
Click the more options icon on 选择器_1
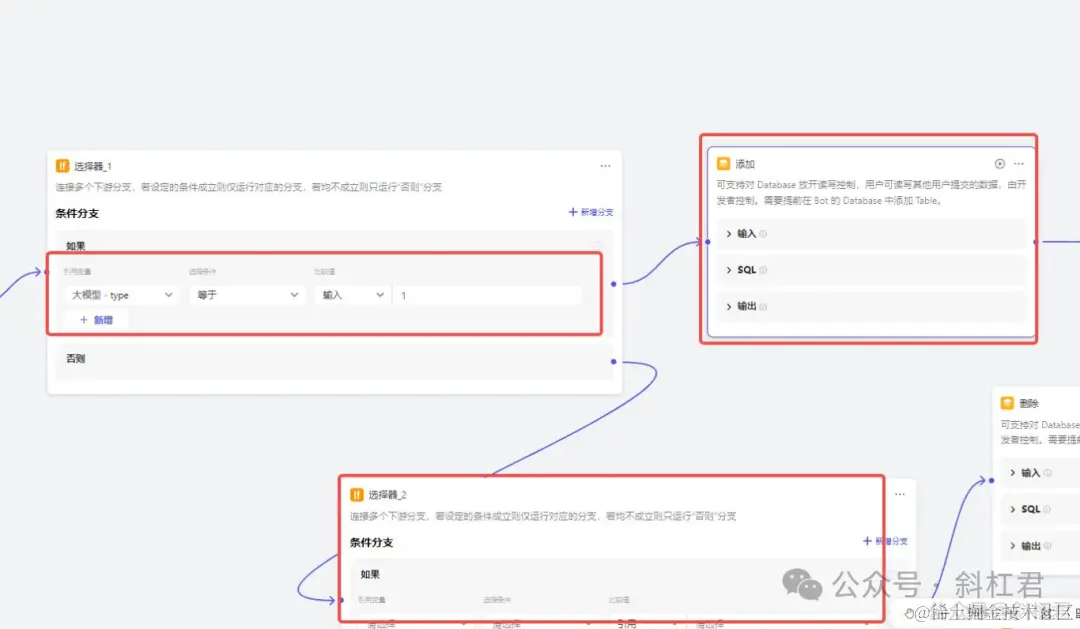[x=605, y=165]
